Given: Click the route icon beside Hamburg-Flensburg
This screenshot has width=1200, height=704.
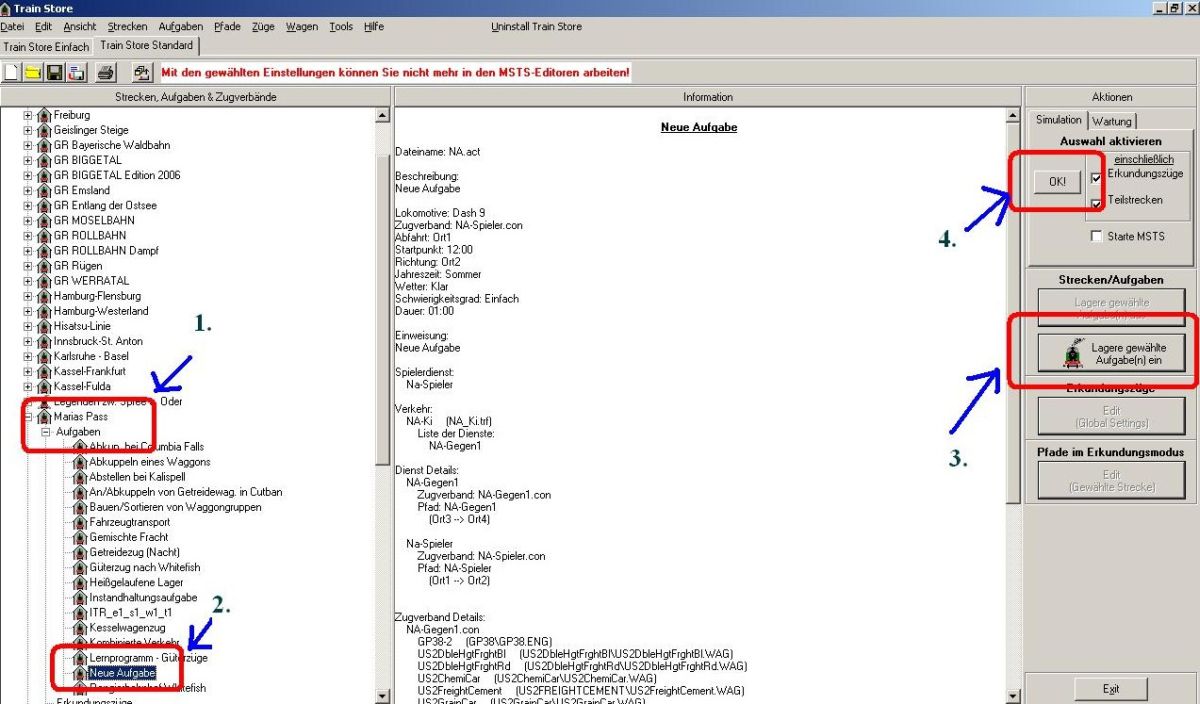Looking at the screenshot, I should 44,296.
